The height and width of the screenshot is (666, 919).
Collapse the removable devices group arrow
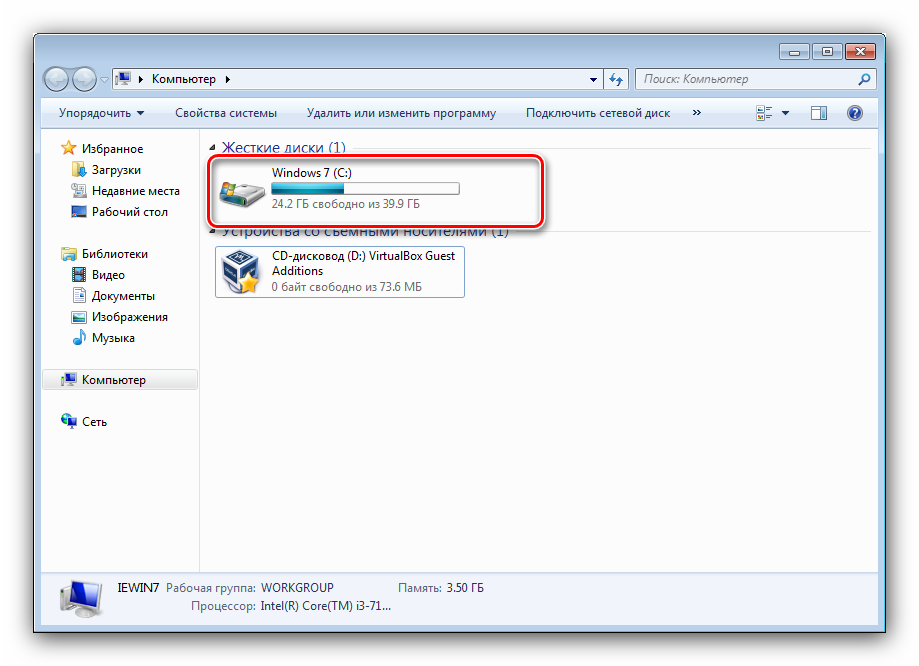[x=212, y=232]
